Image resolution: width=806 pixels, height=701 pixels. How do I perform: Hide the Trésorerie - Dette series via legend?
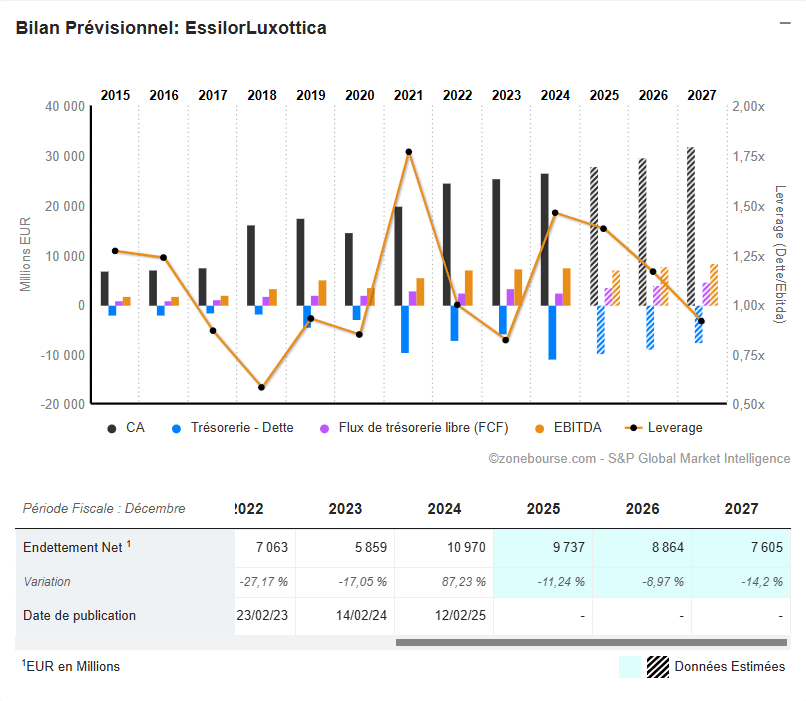click(x=234, y=428)
